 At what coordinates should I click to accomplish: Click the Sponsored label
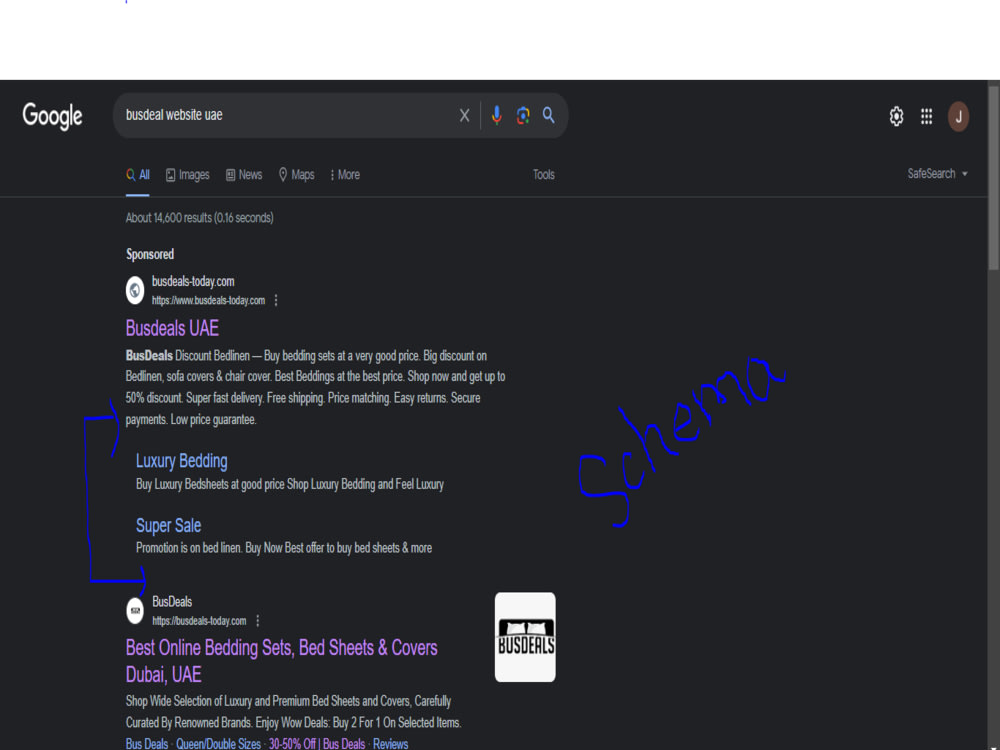(150, 254)
